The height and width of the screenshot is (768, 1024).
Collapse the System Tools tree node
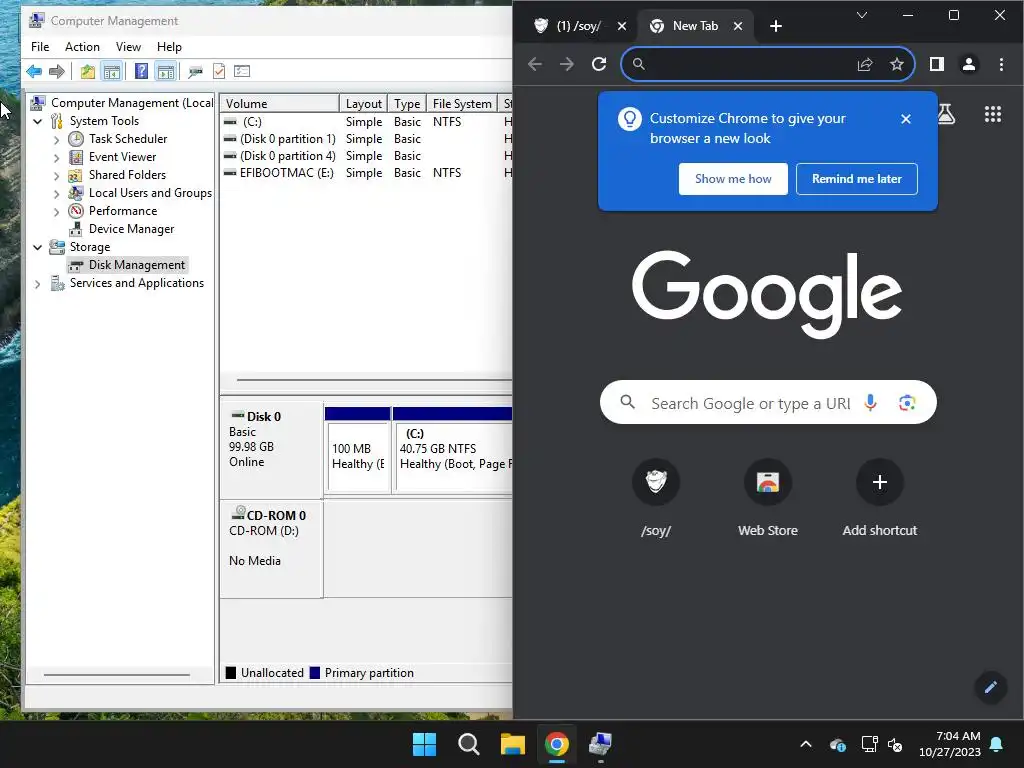[38, 121]
